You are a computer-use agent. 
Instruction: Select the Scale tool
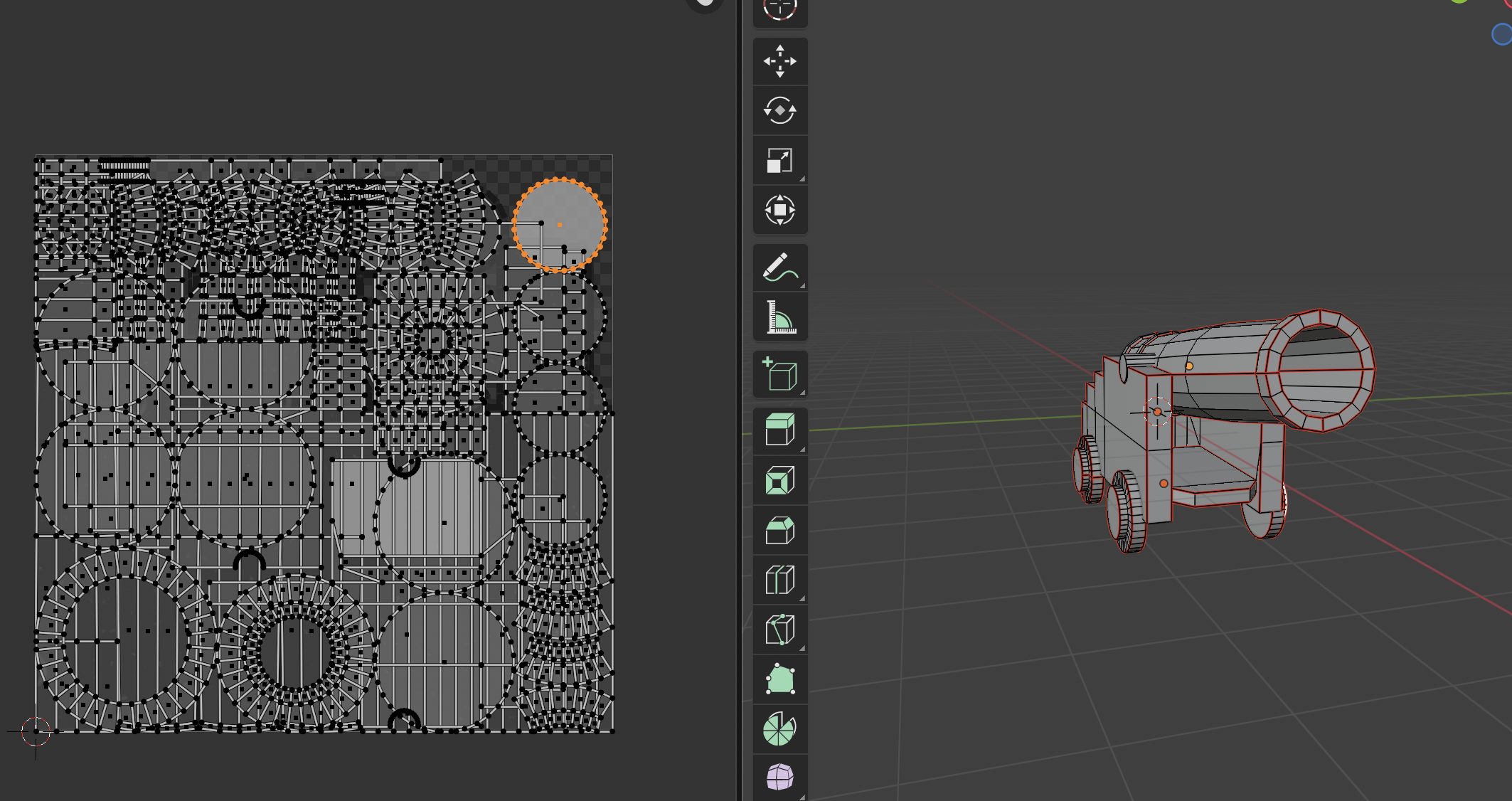point(780,161)
